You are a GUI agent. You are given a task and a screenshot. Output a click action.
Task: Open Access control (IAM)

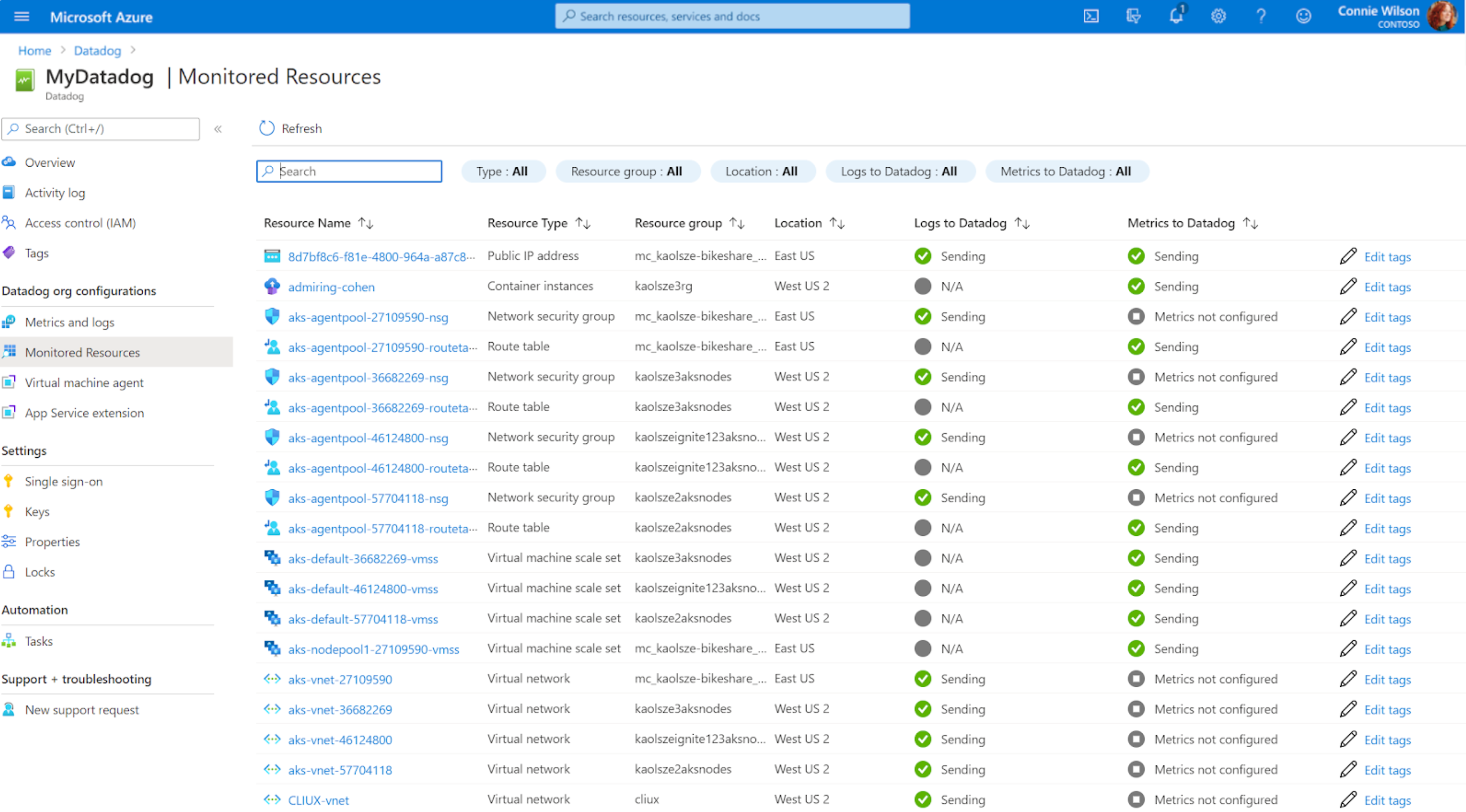[x=80, y=222]
